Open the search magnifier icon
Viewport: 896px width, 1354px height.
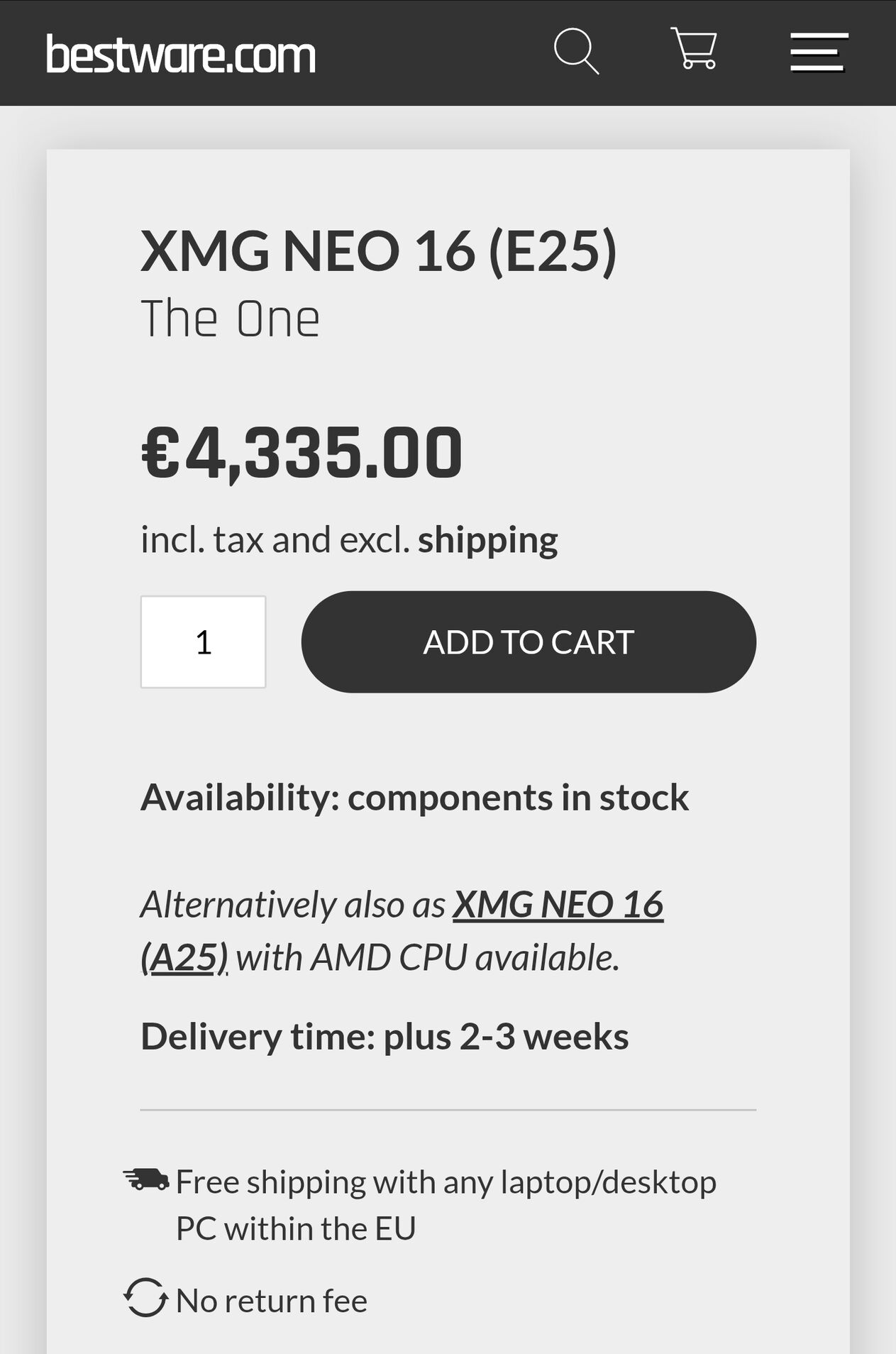point(576,51)
